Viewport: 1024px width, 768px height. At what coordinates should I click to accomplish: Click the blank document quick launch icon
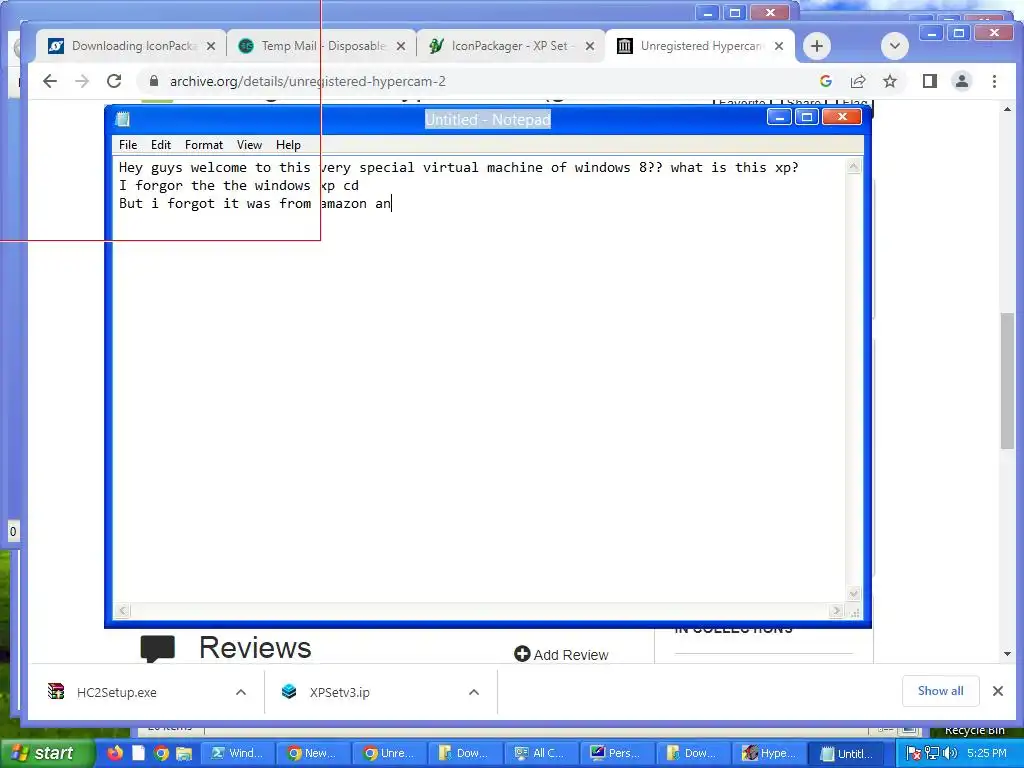coord(138,753)
